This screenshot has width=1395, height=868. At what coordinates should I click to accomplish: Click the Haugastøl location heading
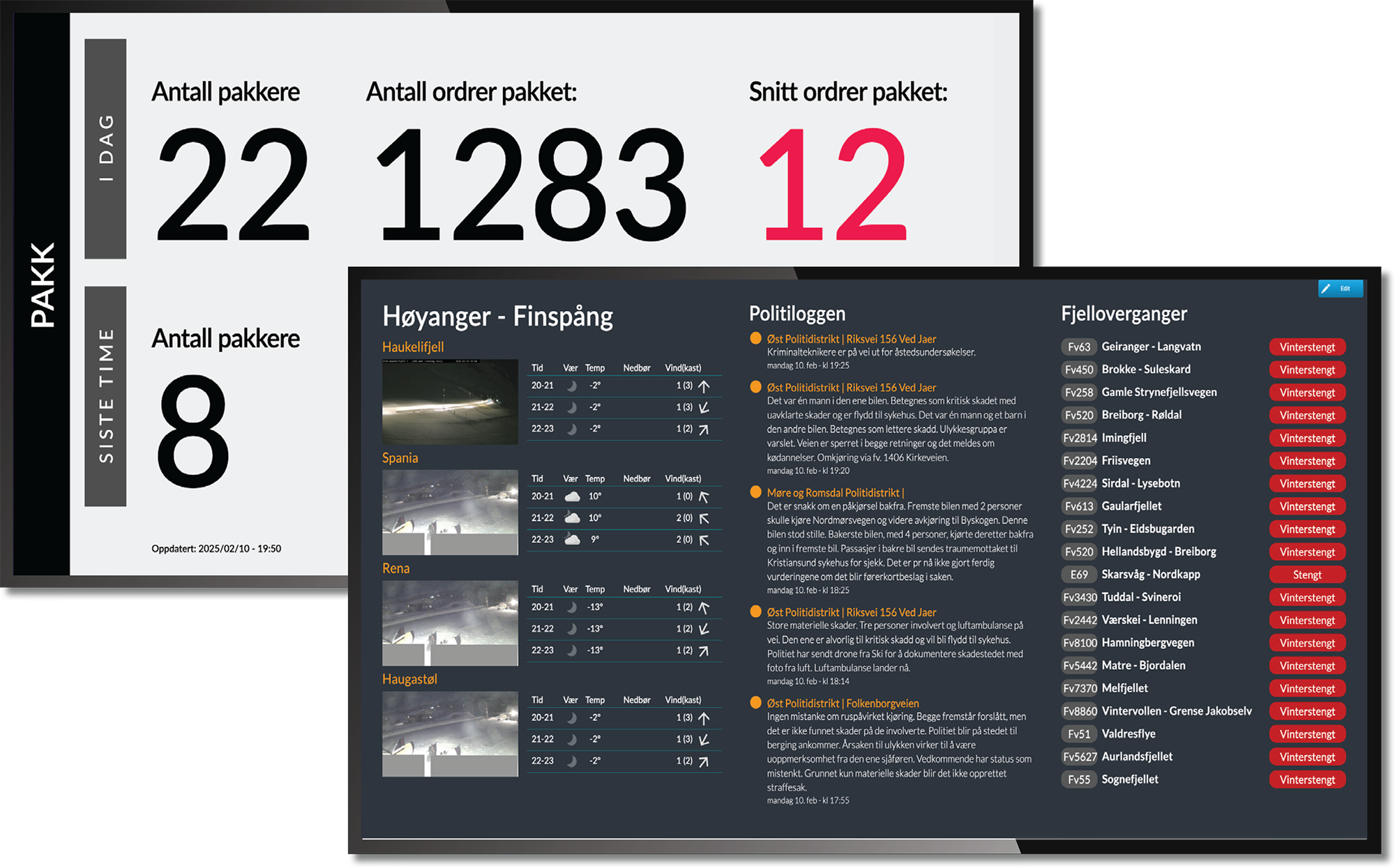[409, 679]
